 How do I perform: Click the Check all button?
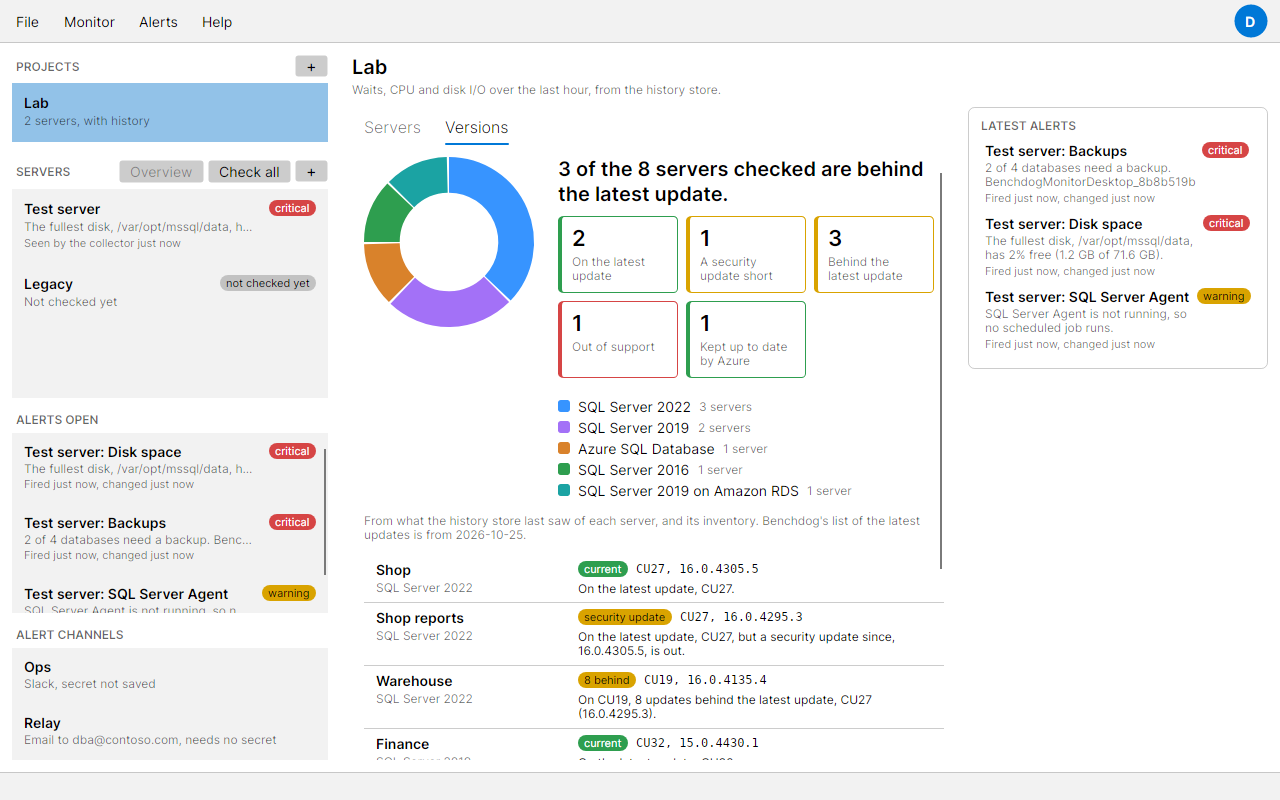249,171
